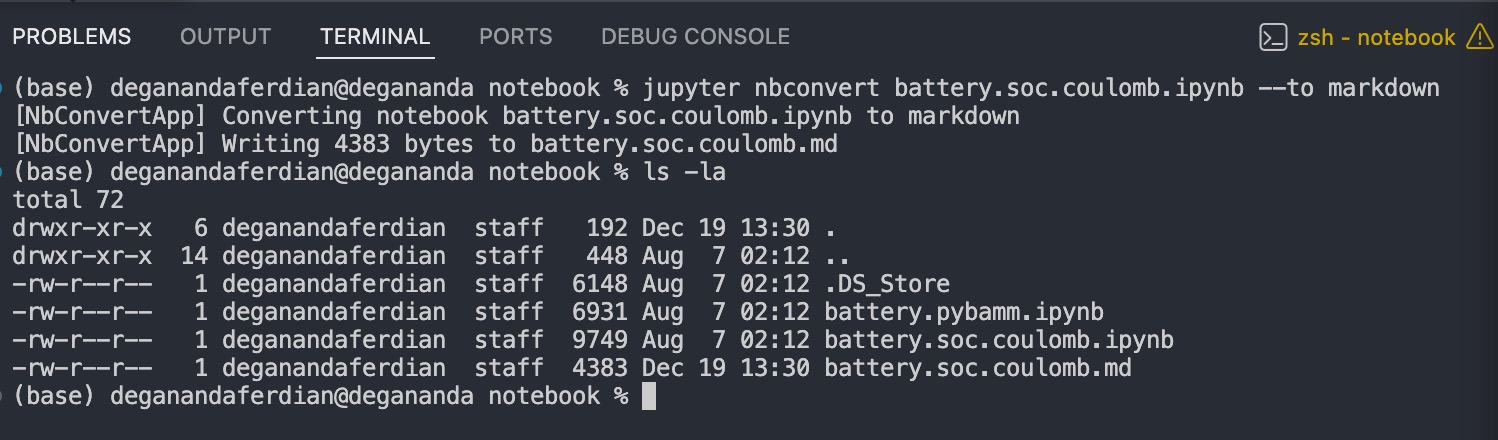Click the terminal shell icon beside zsh
Viewport: 1498px width, 440px height.
1272,38
